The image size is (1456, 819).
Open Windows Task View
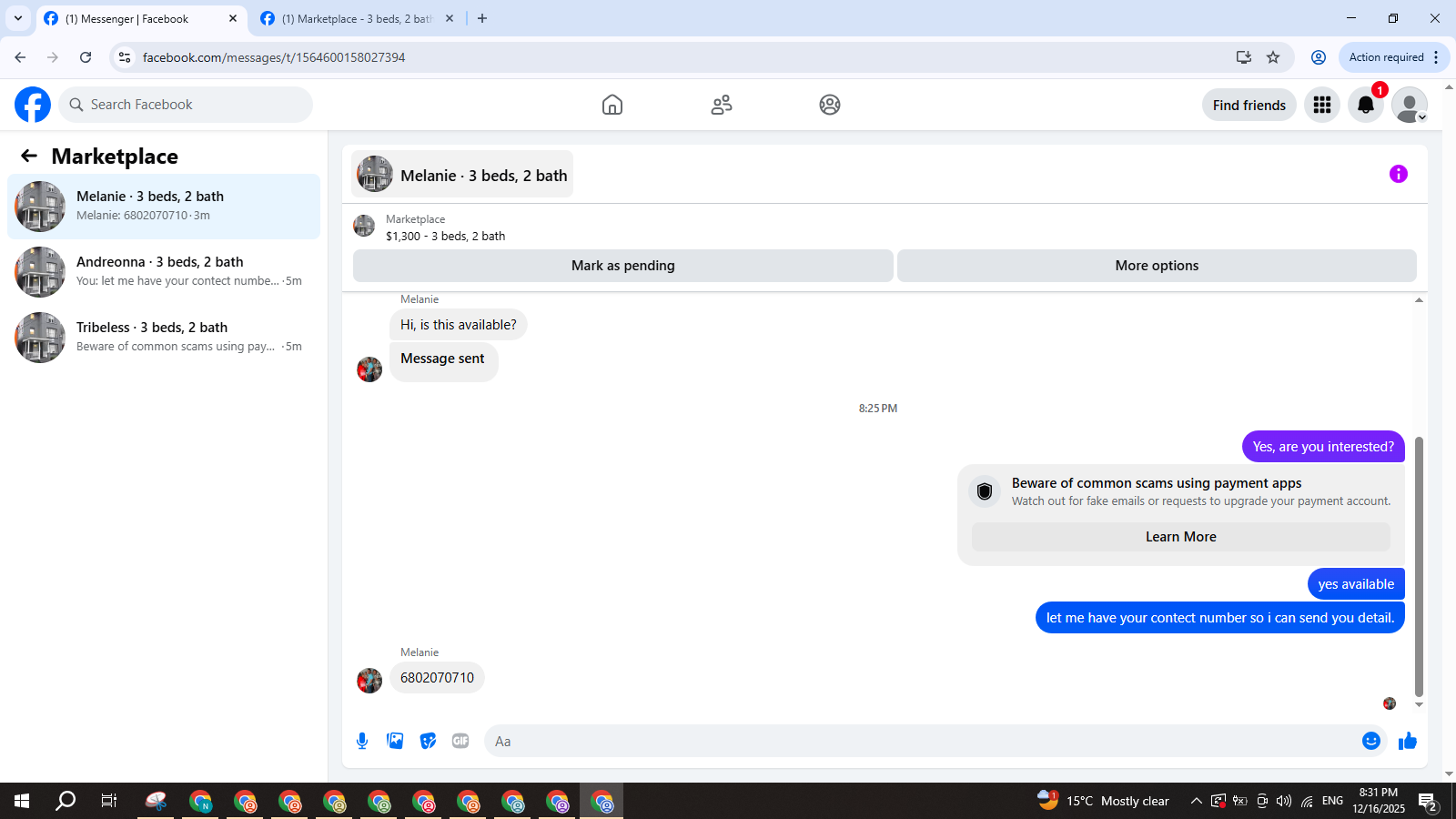point(109,801)
